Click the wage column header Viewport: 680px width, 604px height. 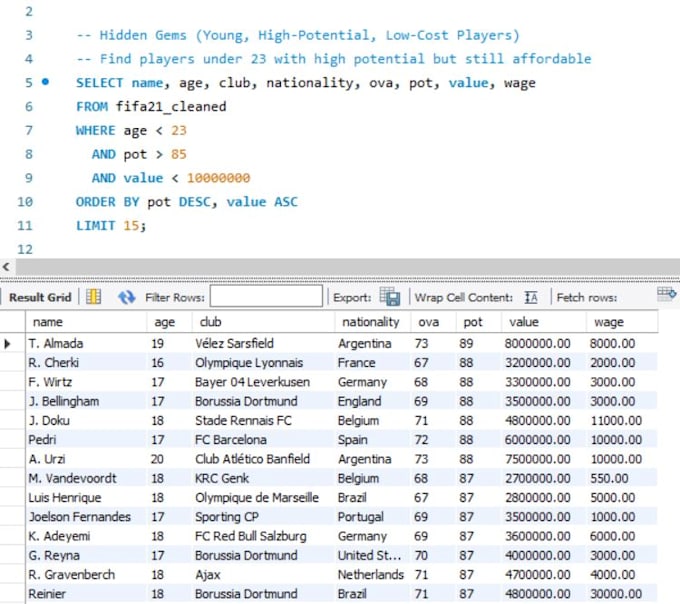622,322
